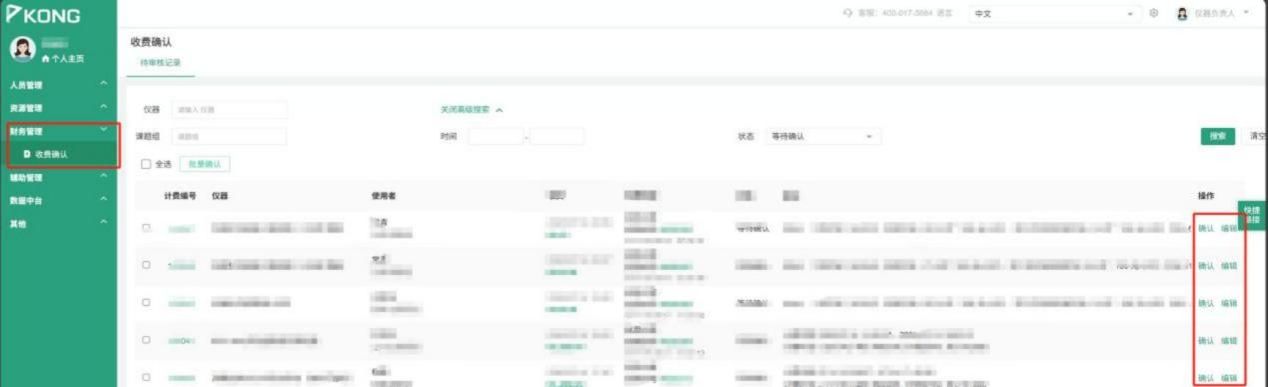Tick the first table row checkbox
This screenshot has width=1268, height=387.
pyautogui.click(x=146, y=228)
